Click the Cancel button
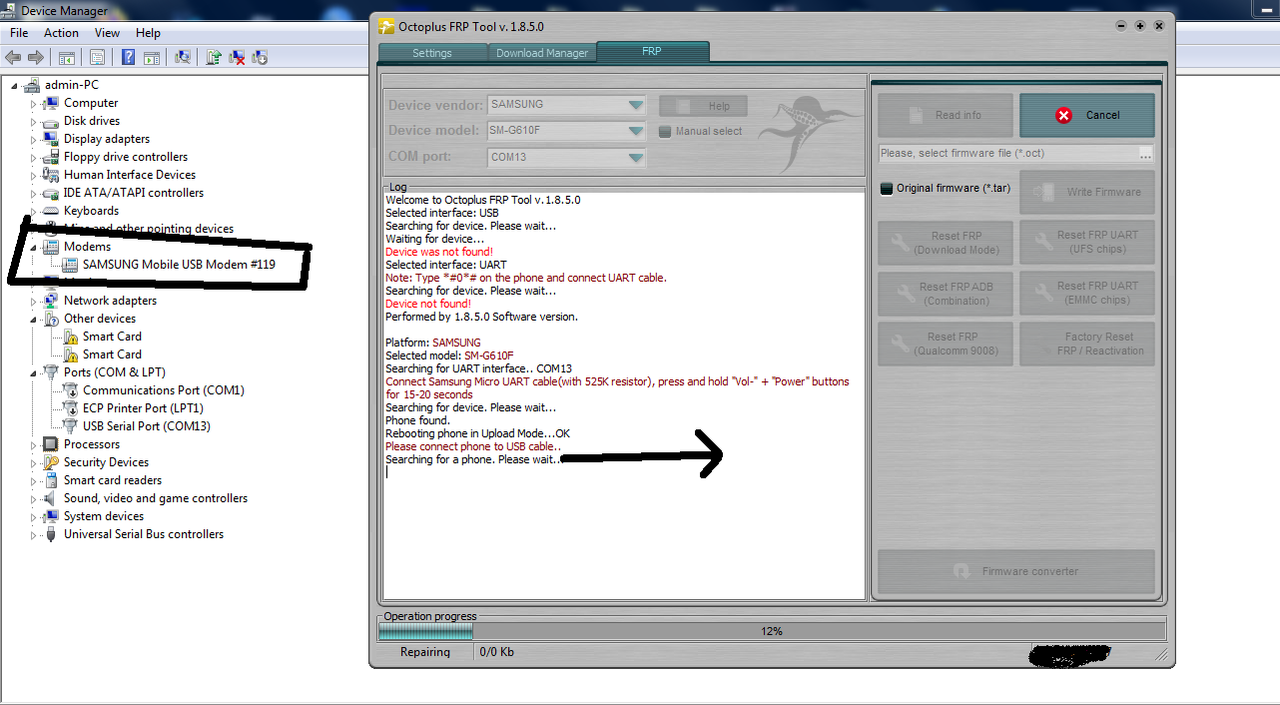Viewport: 1280px width, 705px height. click(1087, 115)
